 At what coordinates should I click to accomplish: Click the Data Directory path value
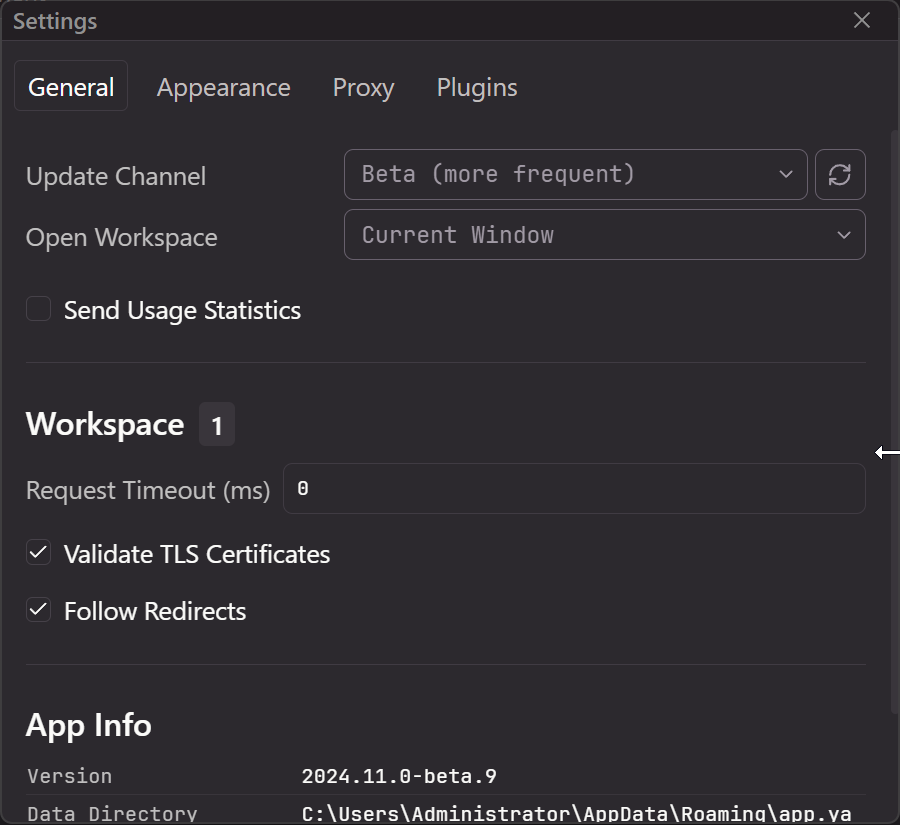point(576,813)
